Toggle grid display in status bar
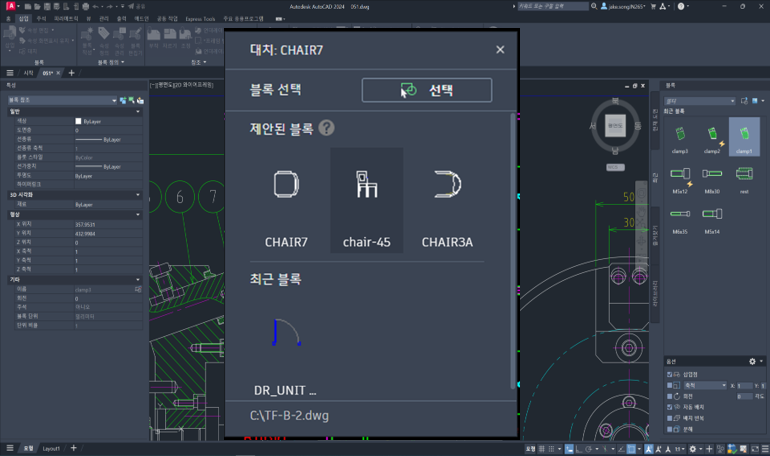The image size is (770, 456). click(x=542, y=449)
